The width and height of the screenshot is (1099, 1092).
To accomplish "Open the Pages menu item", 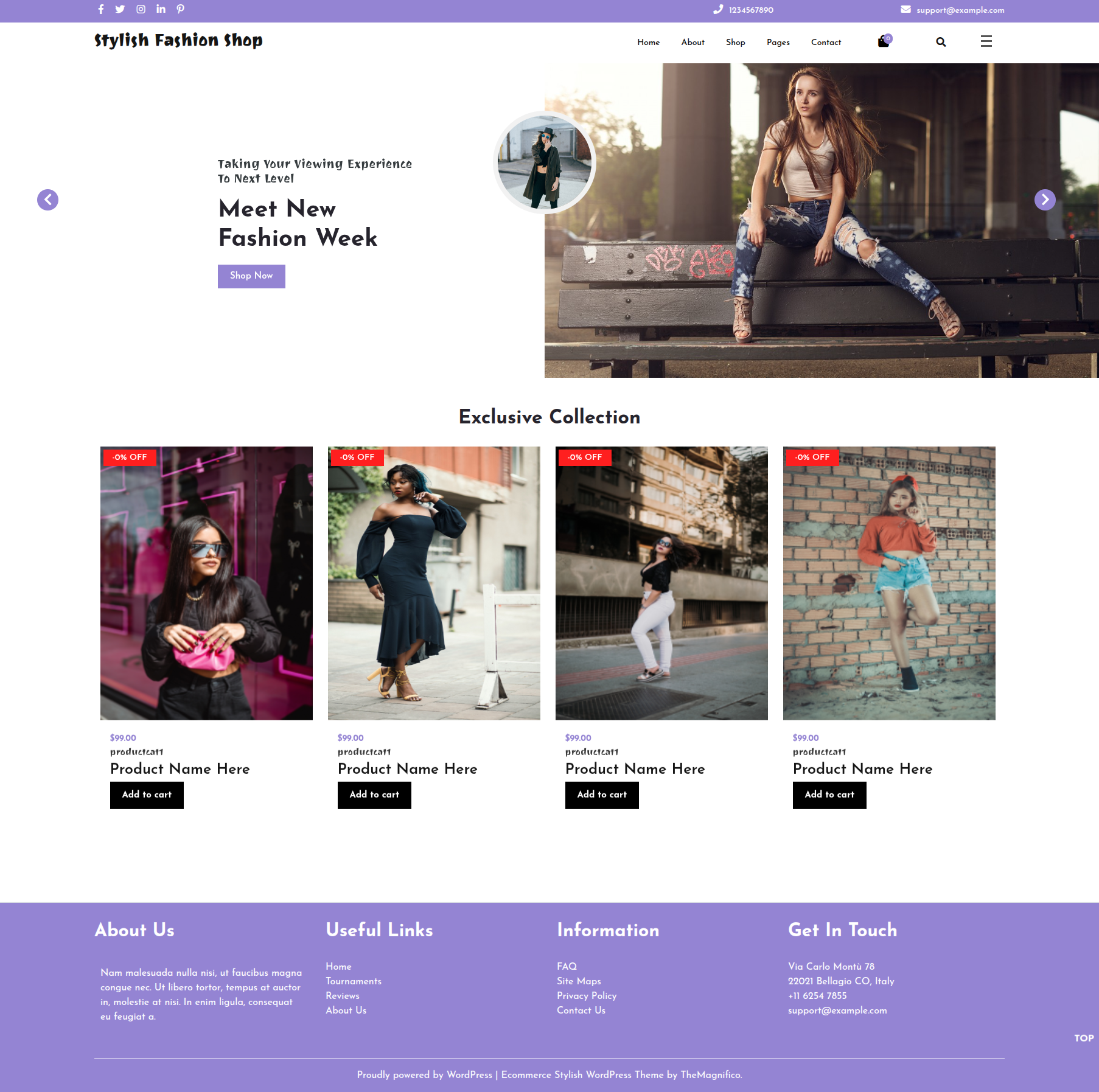I will click(778, 42).
